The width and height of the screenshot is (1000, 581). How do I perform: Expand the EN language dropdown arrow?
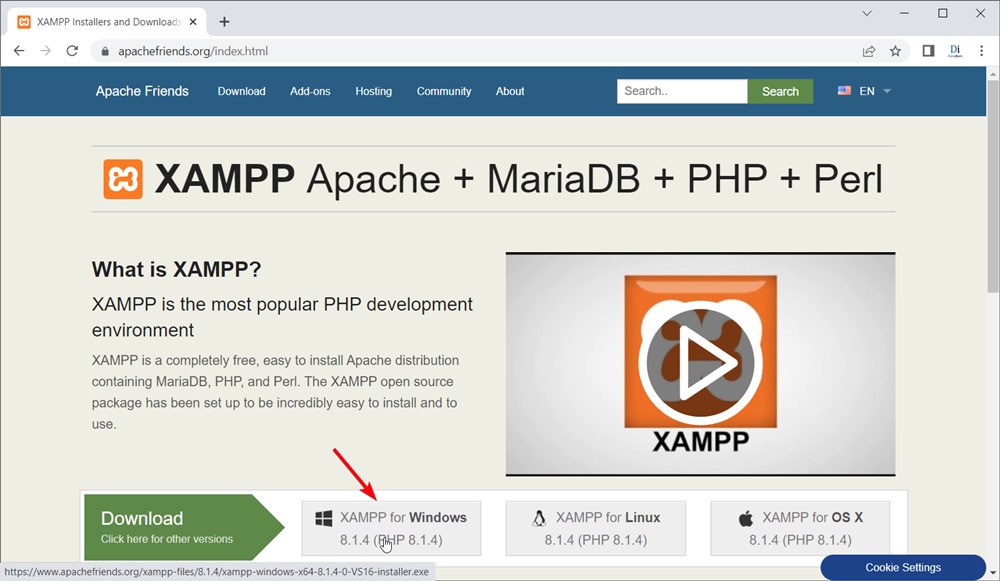tap(887, 91)
